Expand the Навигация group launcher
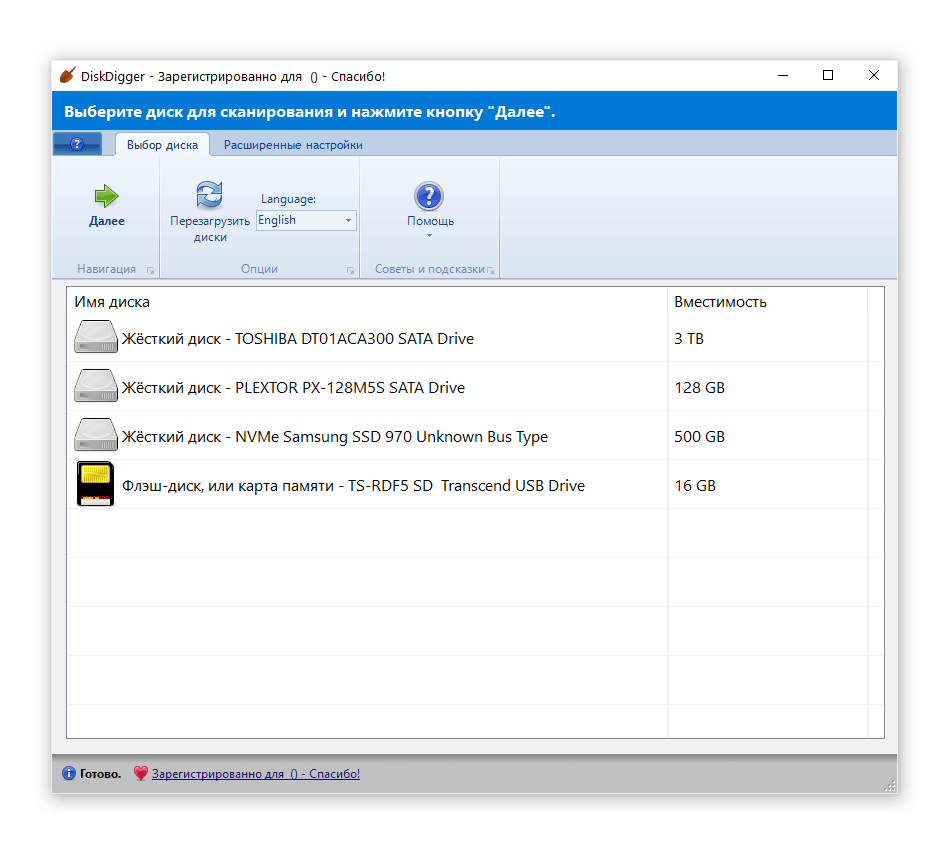The height and width of the screenshot is (850, 951). click(150, 270)
